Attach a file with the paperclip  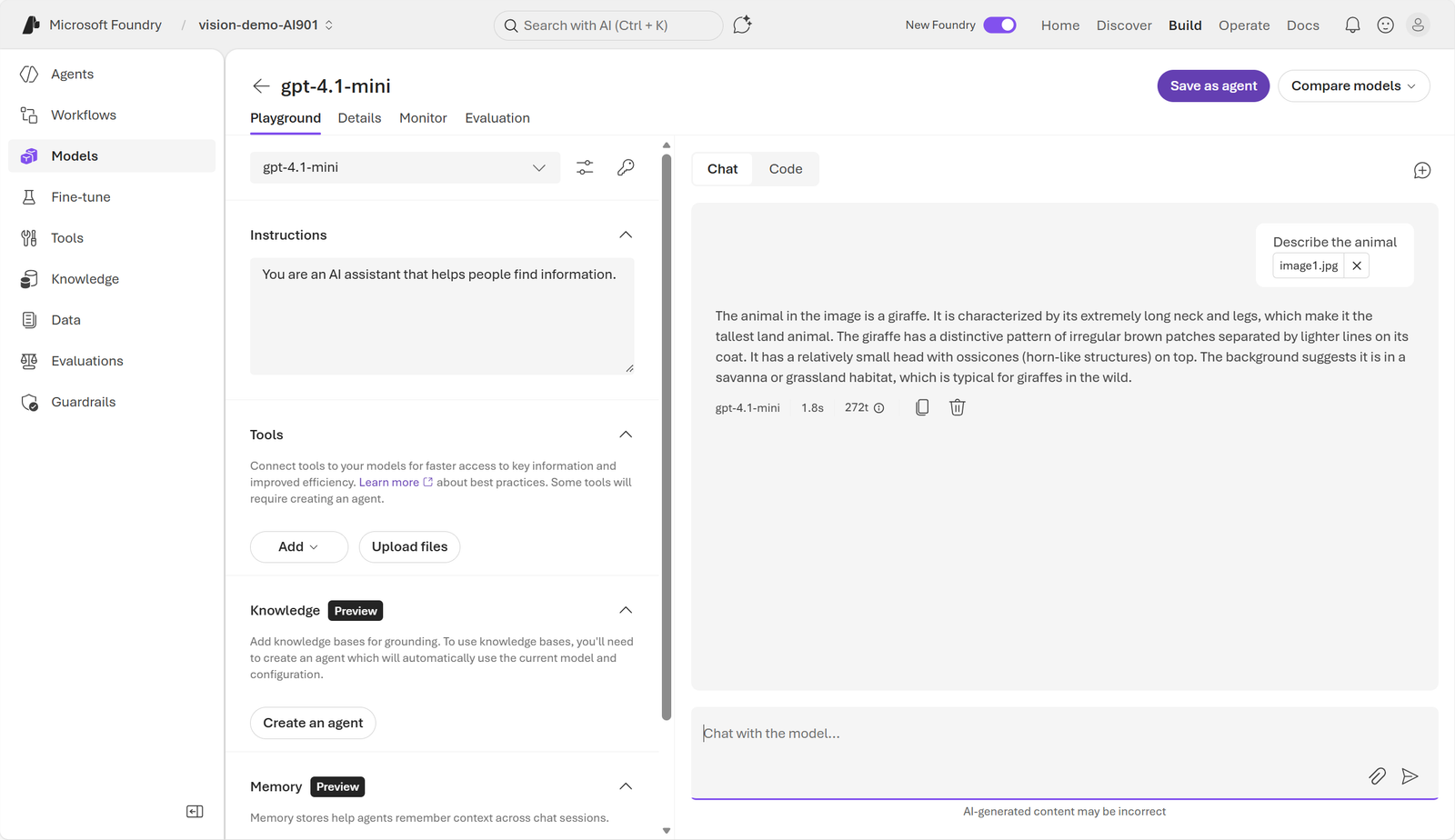(1378, 775)
